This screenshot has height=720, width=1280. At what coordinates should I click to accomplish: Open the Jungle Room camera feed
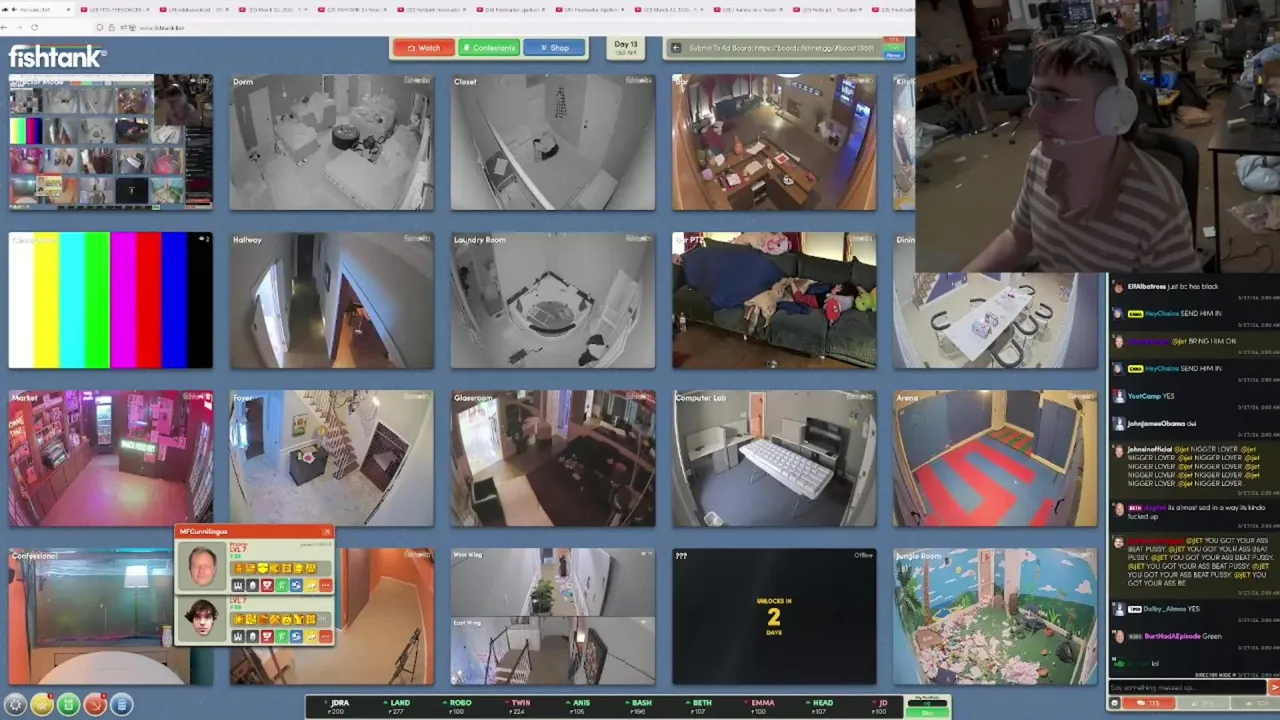click(x=995, y=616)
